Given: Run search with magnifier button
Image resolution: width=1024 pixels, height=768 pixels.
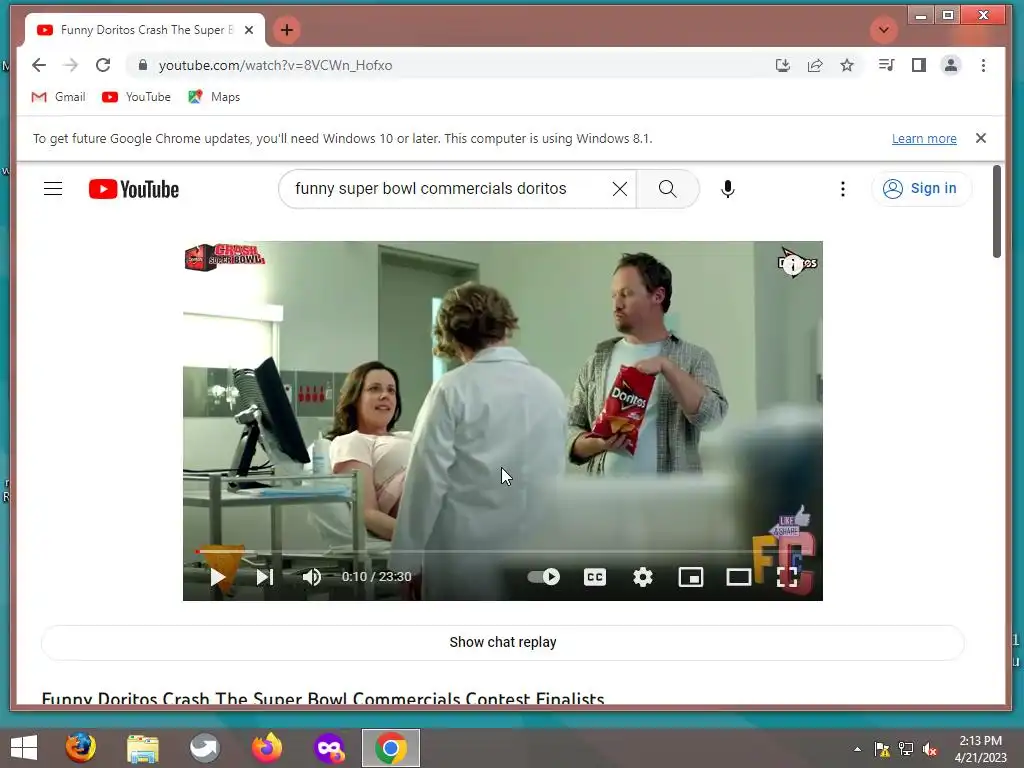Looking at the screenshot, I should click(x=667, y=189).
